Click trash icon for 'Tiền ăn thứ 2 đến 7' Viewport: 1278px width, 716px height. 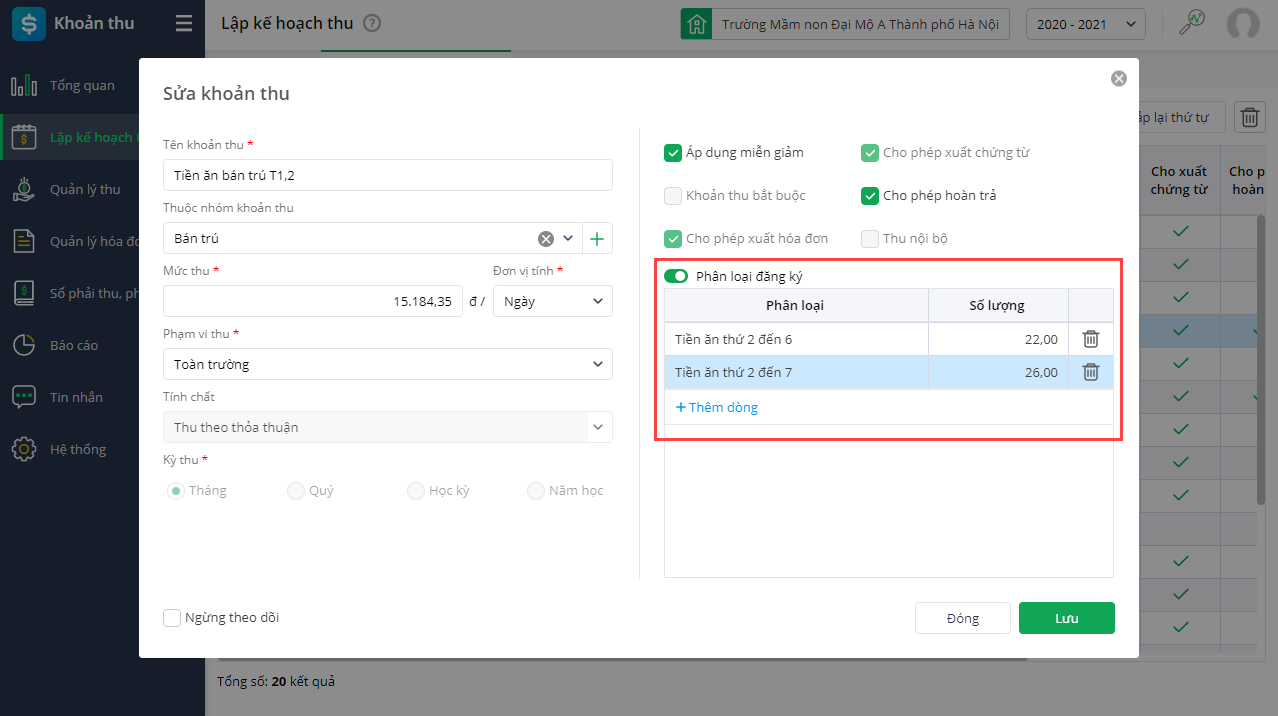(1091, 373)
